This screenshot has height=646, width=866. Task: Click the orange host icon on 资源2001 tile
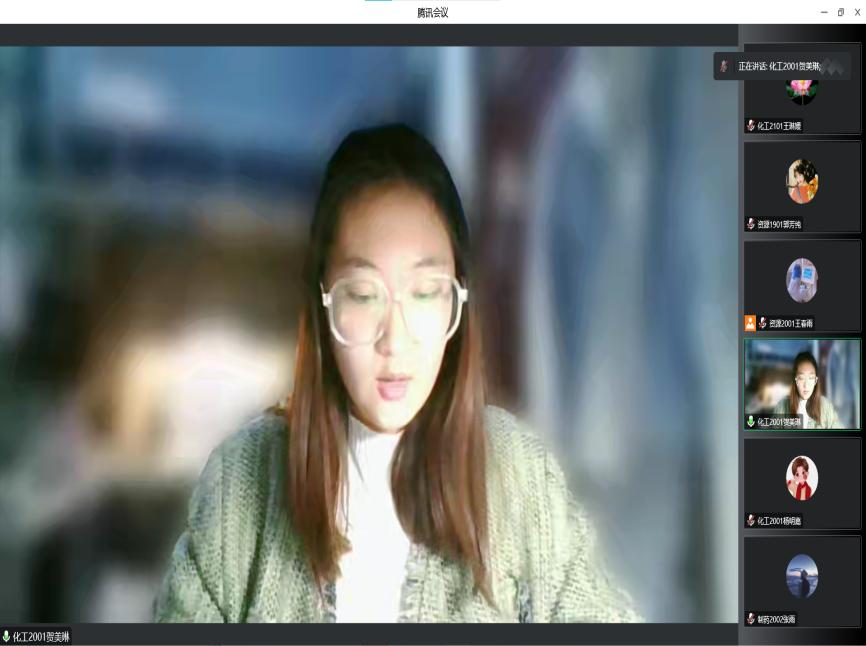pos(750,323)
